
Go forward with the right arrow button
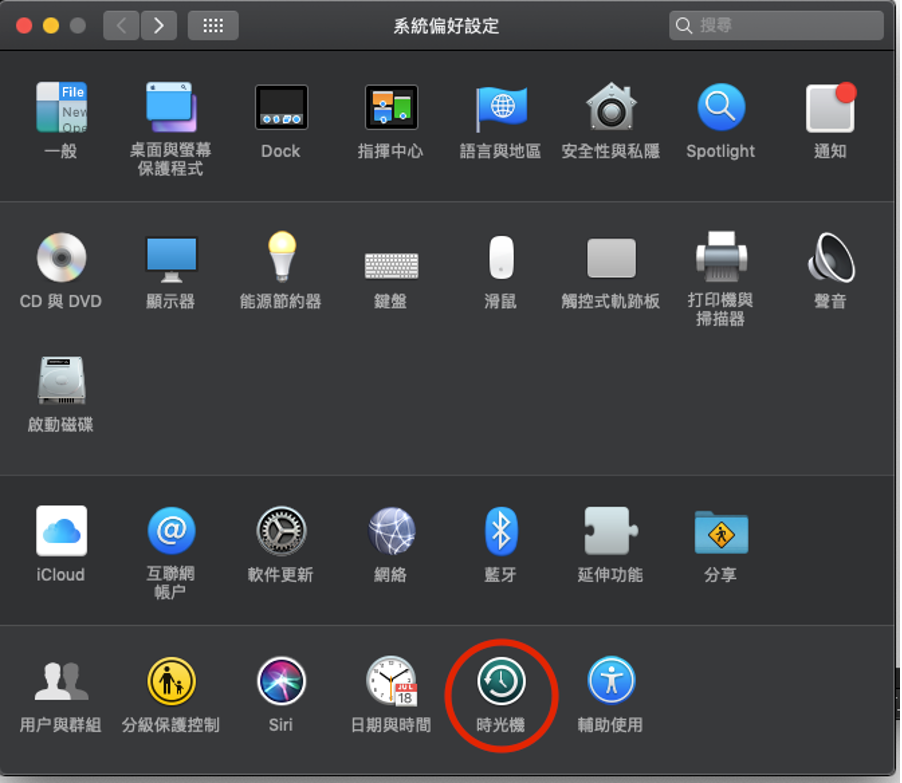click(x=159, y=25)
